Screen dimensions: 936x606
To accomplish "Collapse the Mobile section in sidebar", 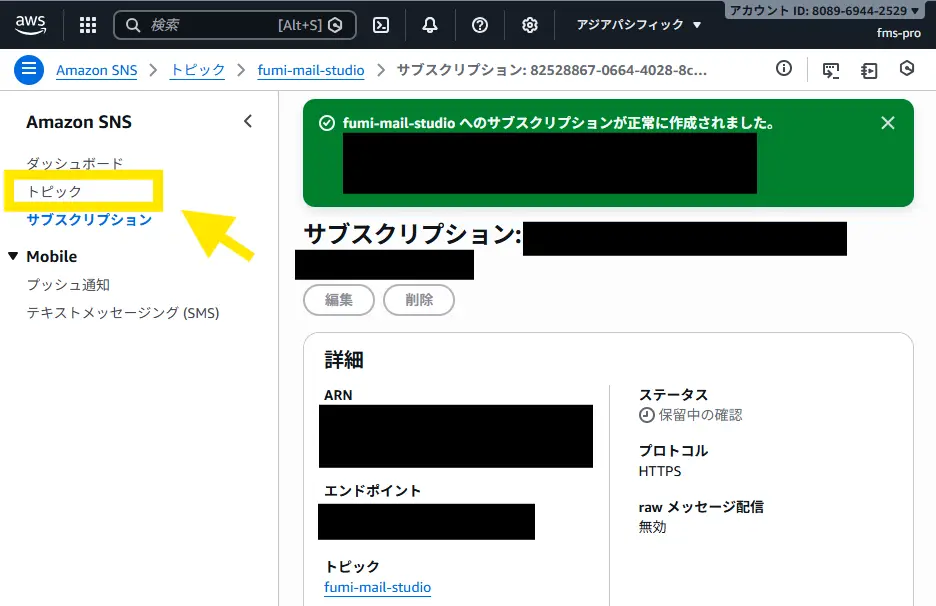I will pyautogui.click(x=13, y=256).
